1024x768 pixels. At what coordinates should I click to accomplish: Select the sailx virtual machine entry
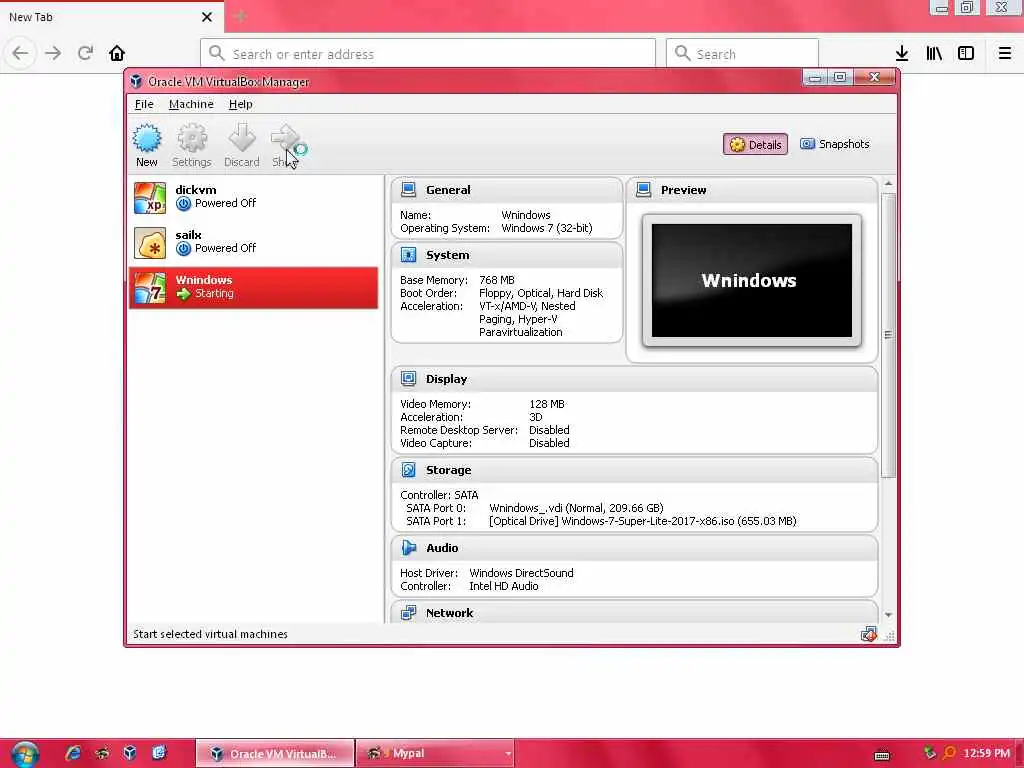pyautogui.click(x=253, y=243)
